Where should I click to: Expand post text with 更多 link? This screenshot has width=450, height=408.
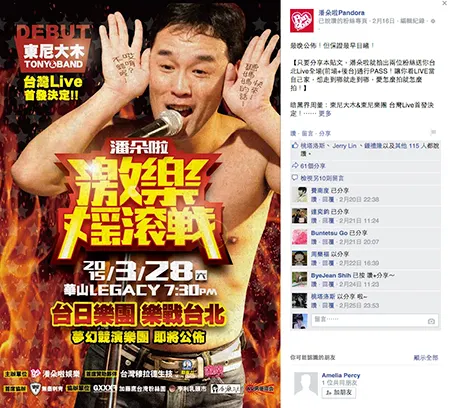(x=325, y=114)
